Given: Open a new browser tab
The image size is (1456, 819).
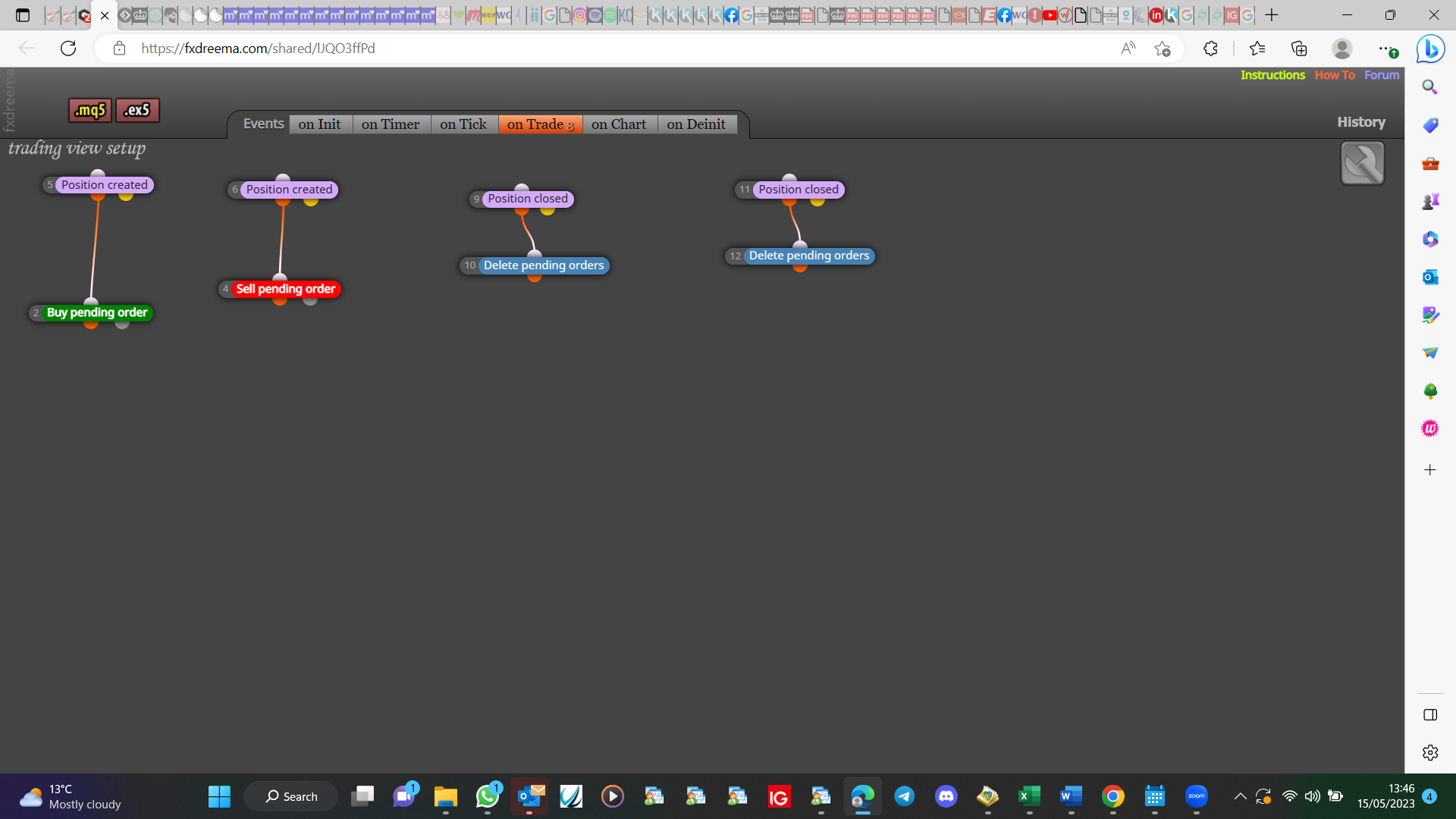Looking at the screenshot, I should coord(1272,15).
